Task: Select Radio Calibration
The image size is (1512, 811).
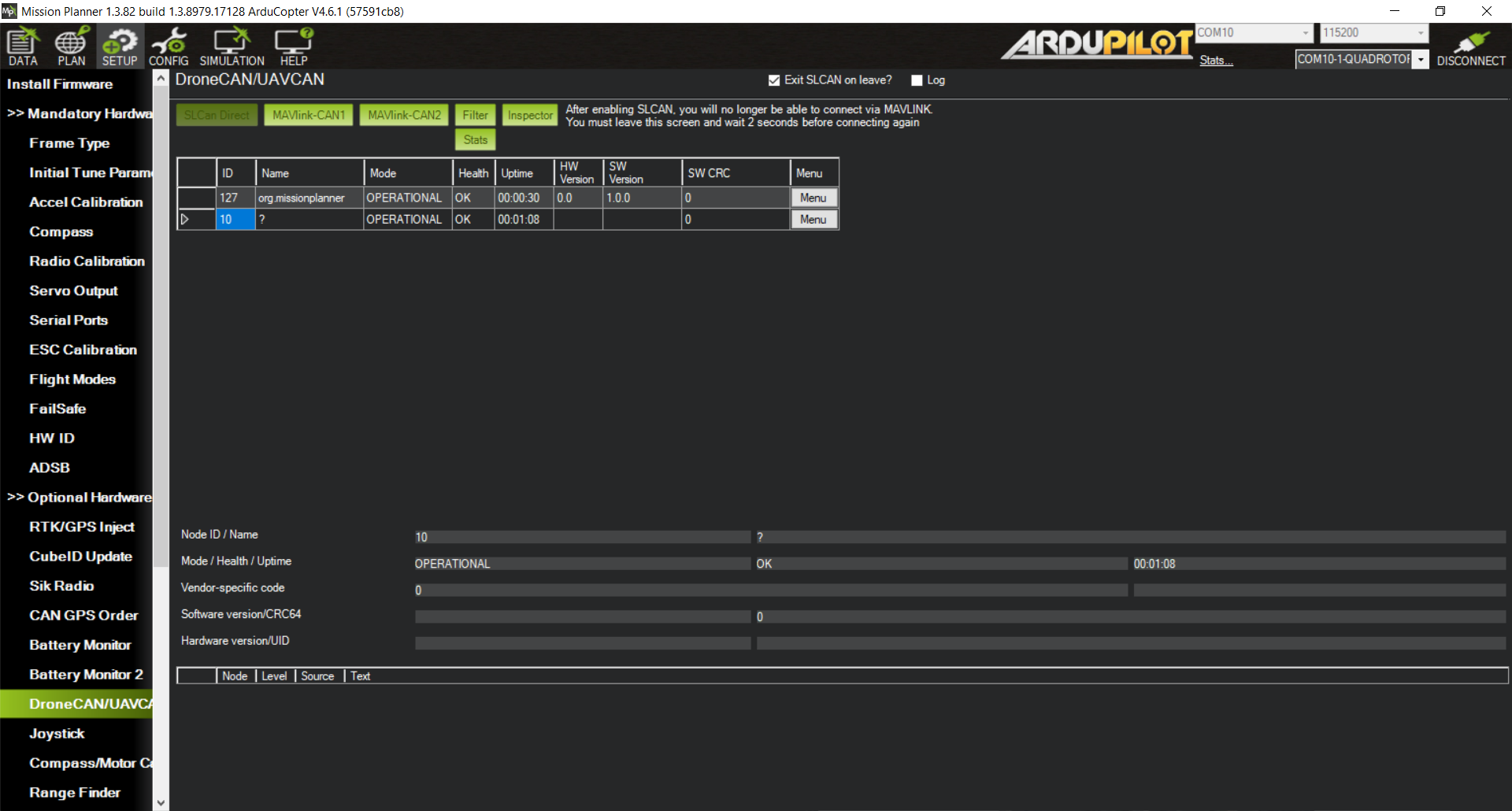Action: [87, 261]
